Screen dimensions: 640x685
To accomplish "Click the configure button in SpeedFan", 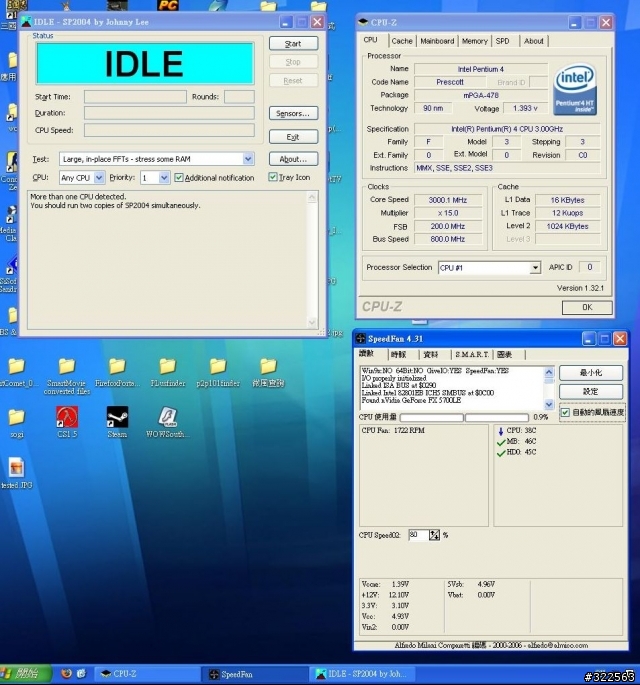I will click(x=591, y=391).
